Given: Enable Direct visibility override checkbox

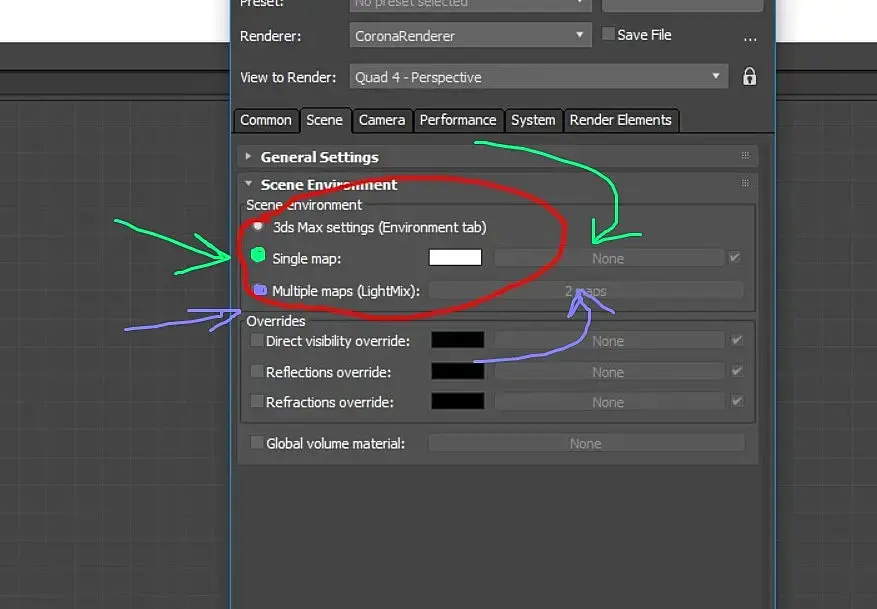Looking at the screenshot, I should (257, 340).
